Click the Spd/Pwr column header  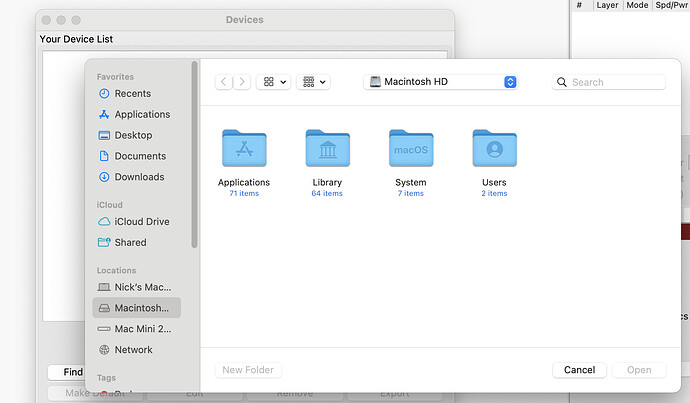[x=671, y=5]
